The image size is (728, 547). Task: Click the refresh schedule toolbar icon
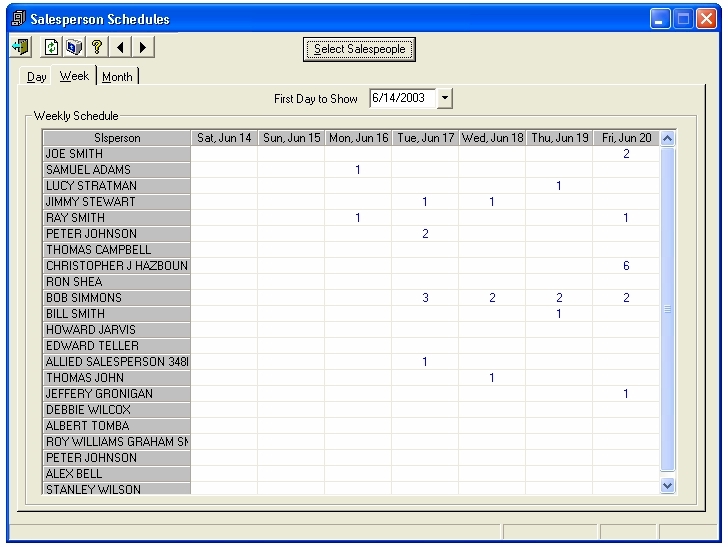pos(51,47)
